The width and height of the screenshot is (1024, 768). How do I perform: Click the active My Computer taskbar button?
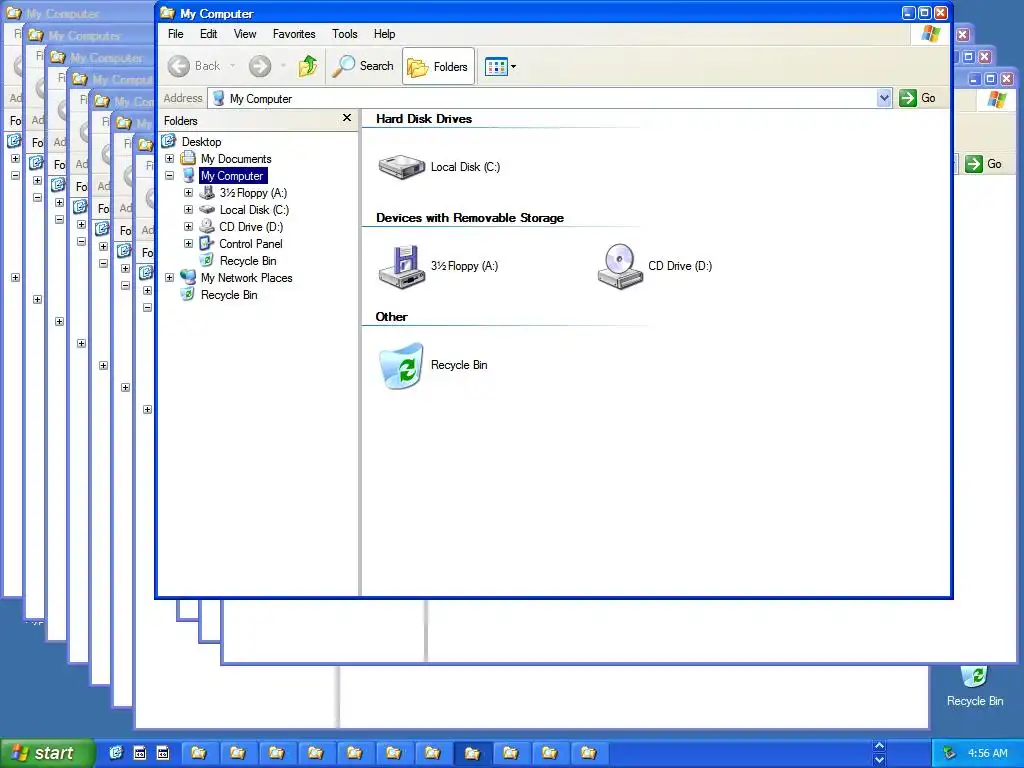pos(473,753)
